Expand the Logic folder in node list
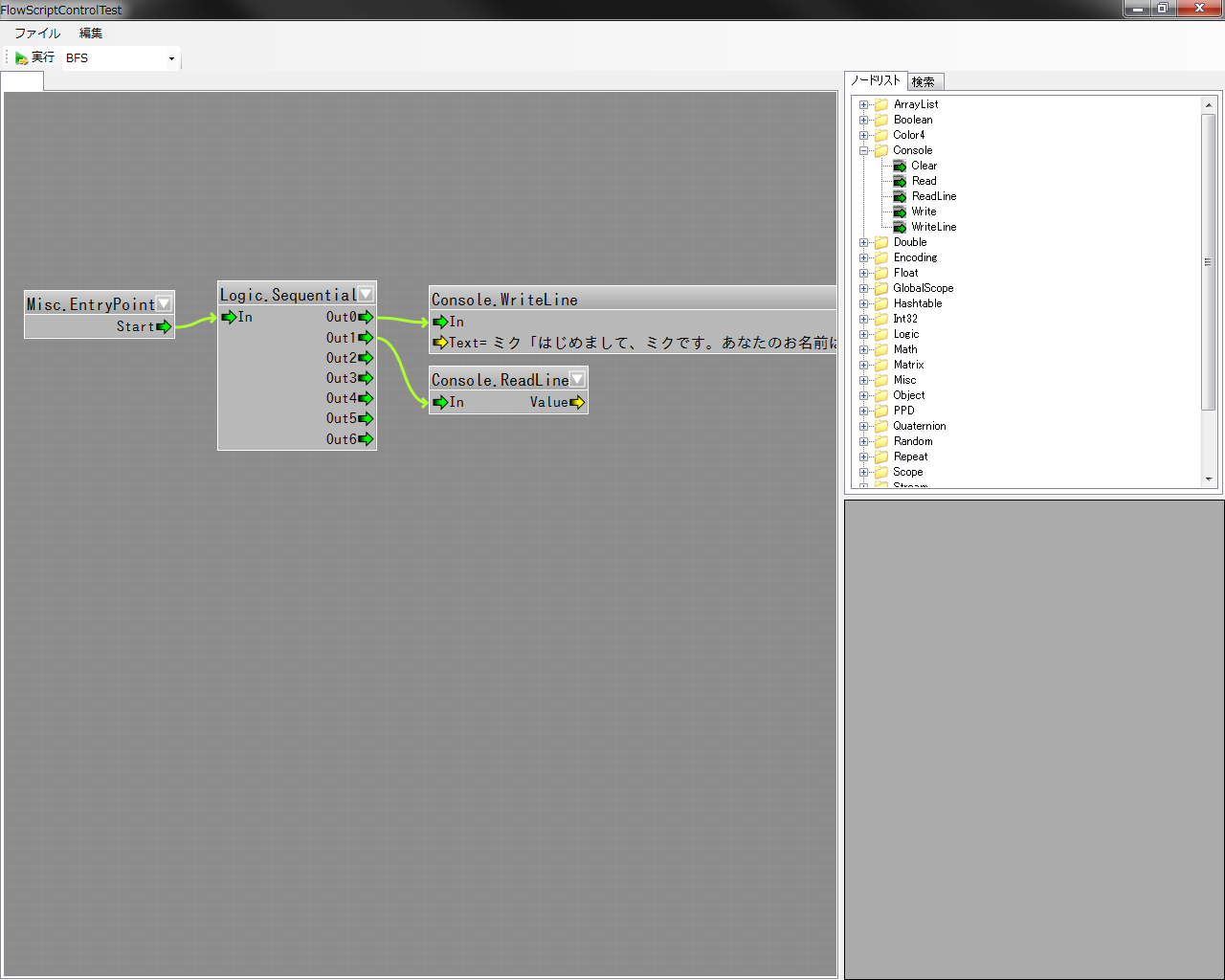The height and width of the screenshot is (980, 1225). point(864,334)
